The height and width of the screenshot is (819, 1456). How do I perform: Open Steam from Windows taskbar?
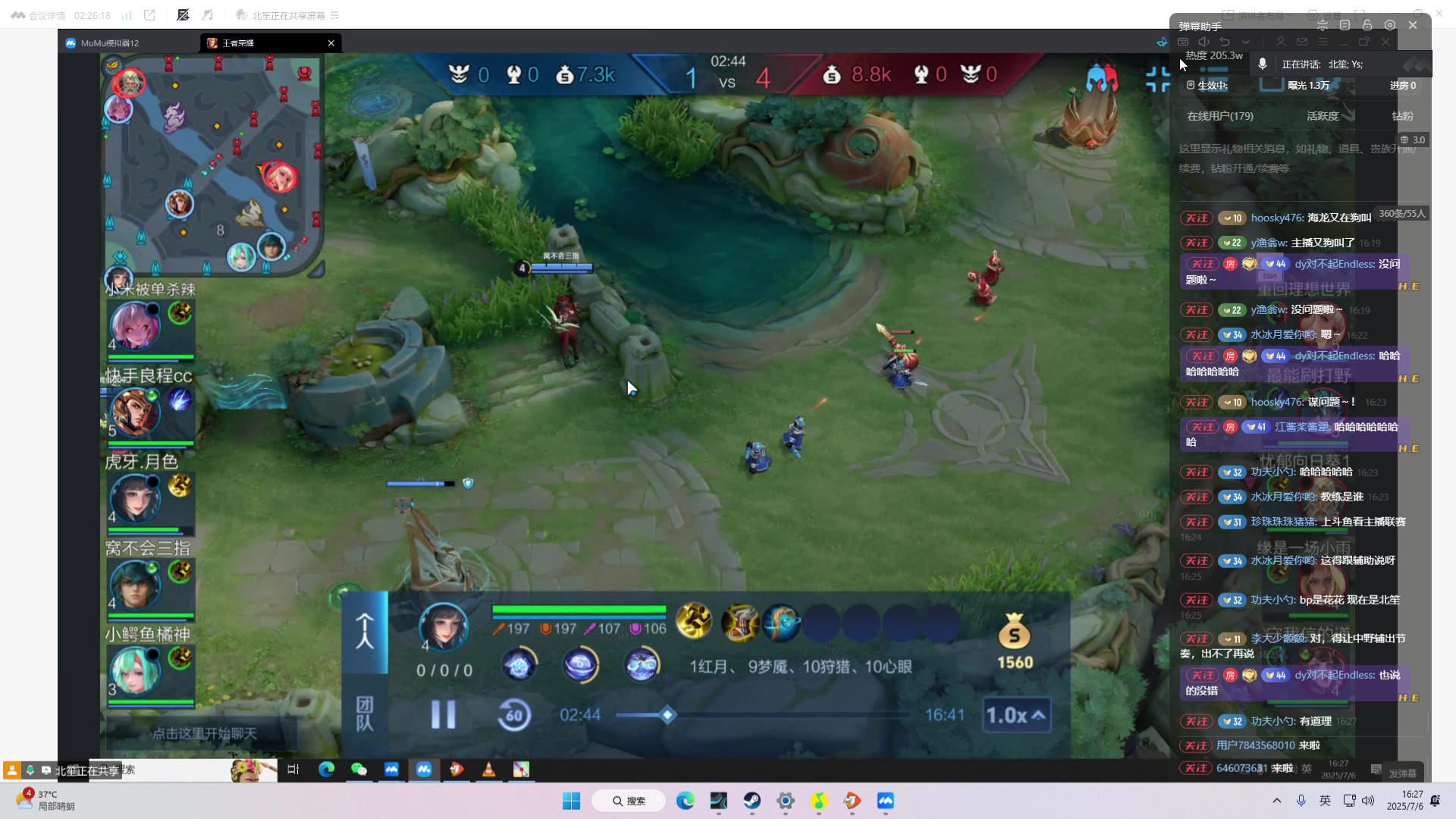pyautogui.click(x=752, y=801)
